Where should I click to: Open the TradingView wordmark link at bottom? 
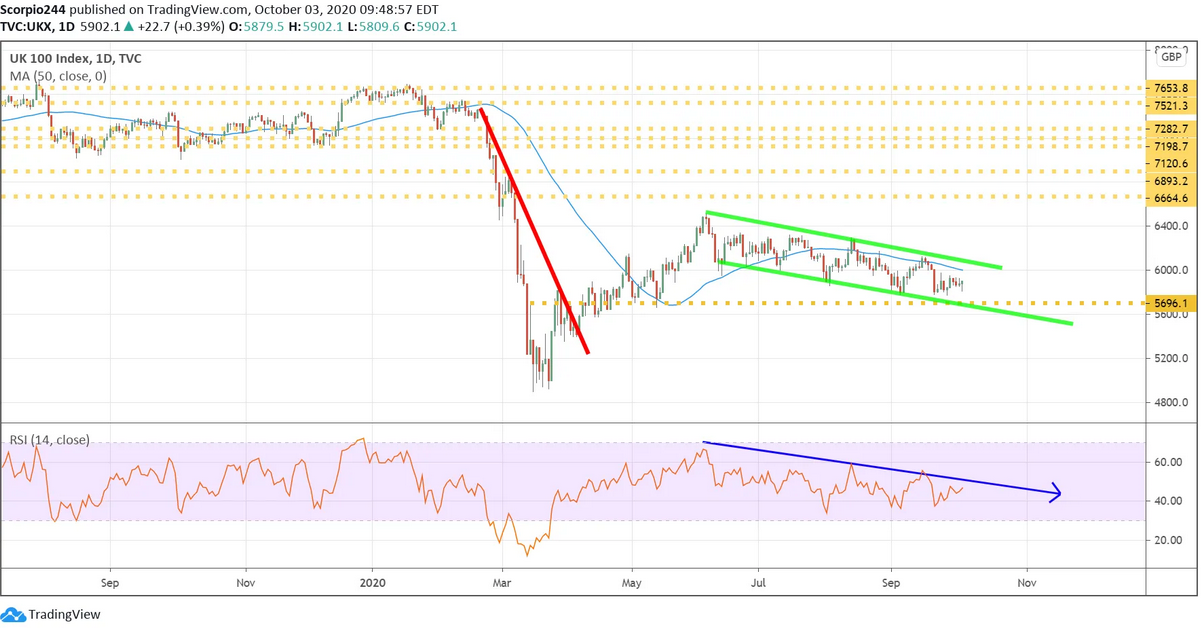(x=65, y=615)
